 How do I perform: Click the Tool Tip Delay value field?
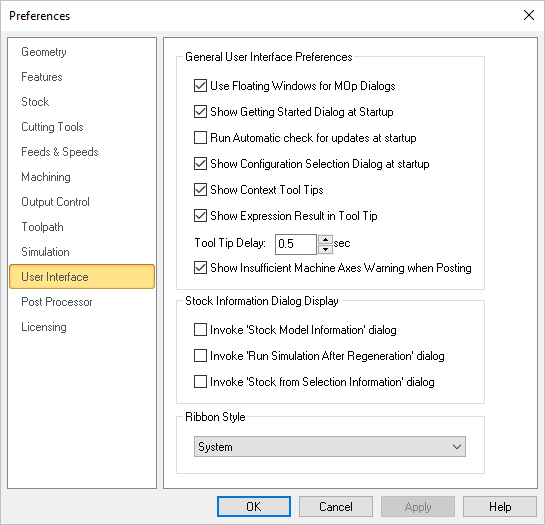[296, 244]
